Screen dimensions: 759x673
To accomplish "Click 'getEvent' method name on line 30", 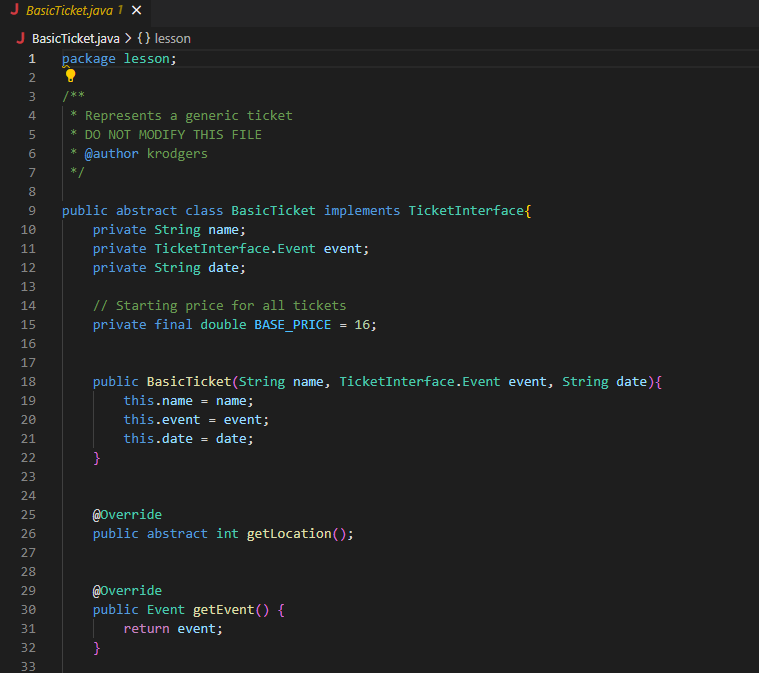I will click(x=223, y=610).
